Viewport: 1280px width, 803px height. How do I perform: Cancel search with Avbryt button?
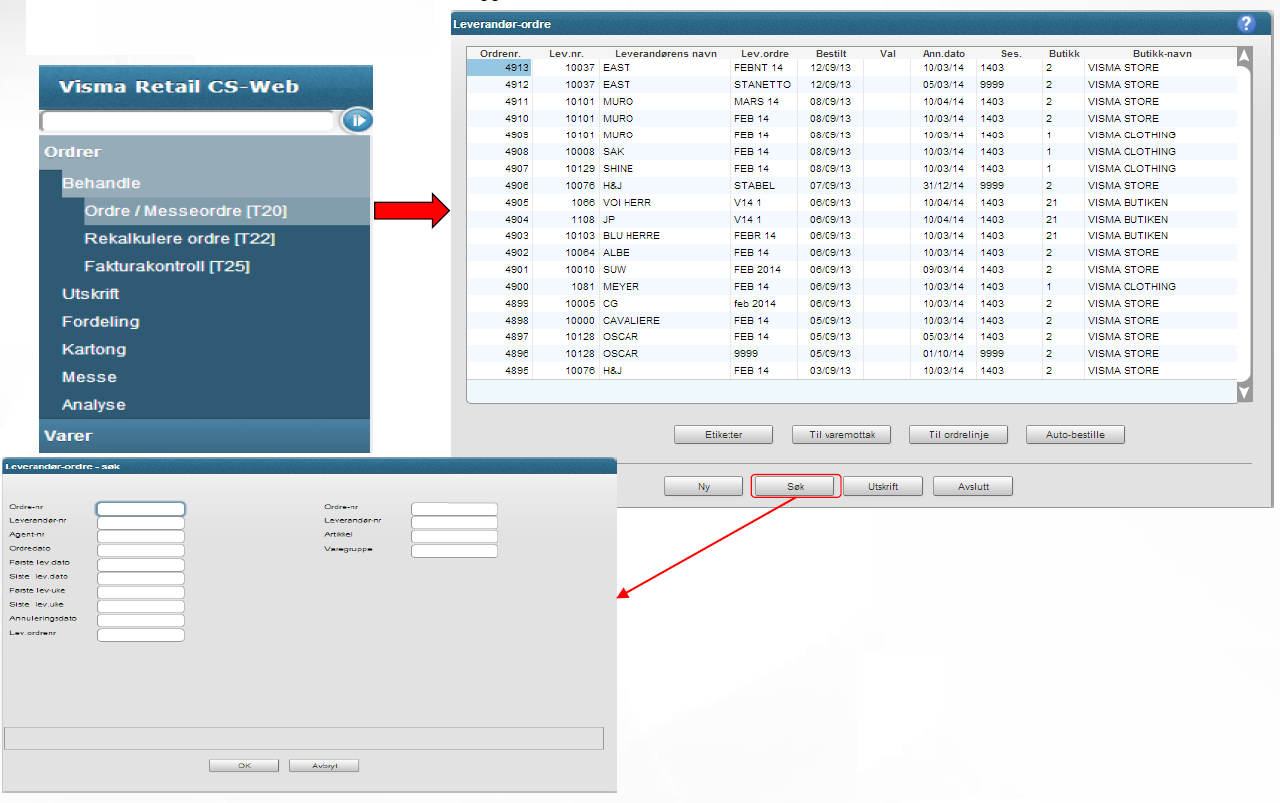(324, 766)
